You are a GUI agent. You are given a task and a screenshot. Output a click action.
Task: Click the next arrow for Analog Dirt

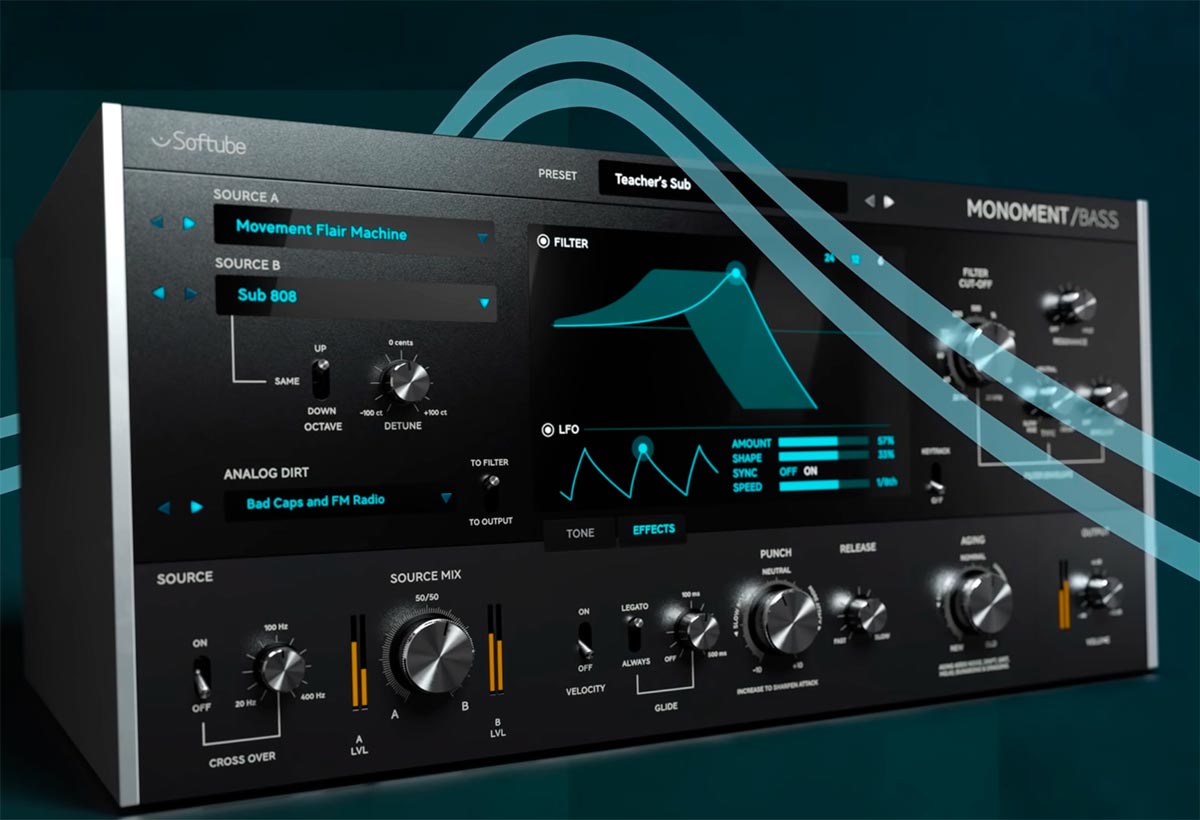(x=196, y=507)
